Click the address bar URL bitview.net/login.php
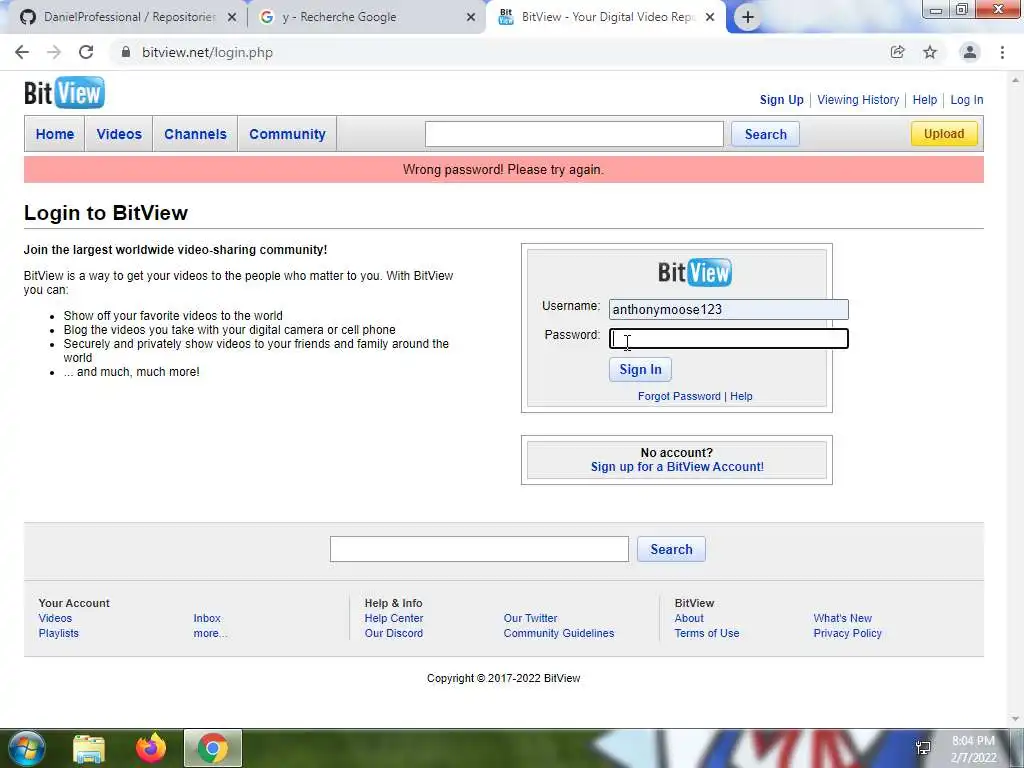 [x=208, y=52]
